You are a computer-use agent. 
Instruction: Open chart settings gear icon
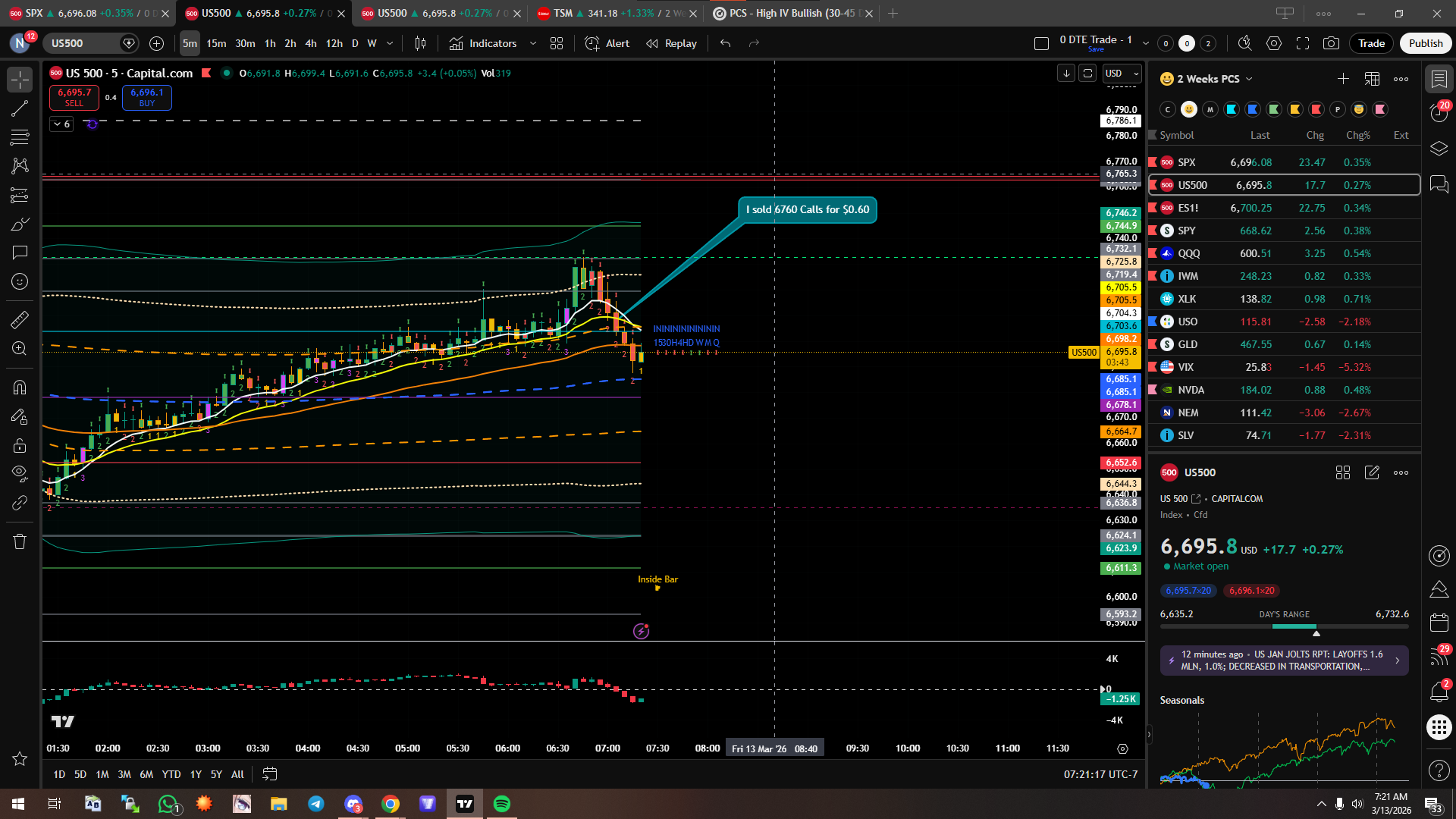(1274, 43)
